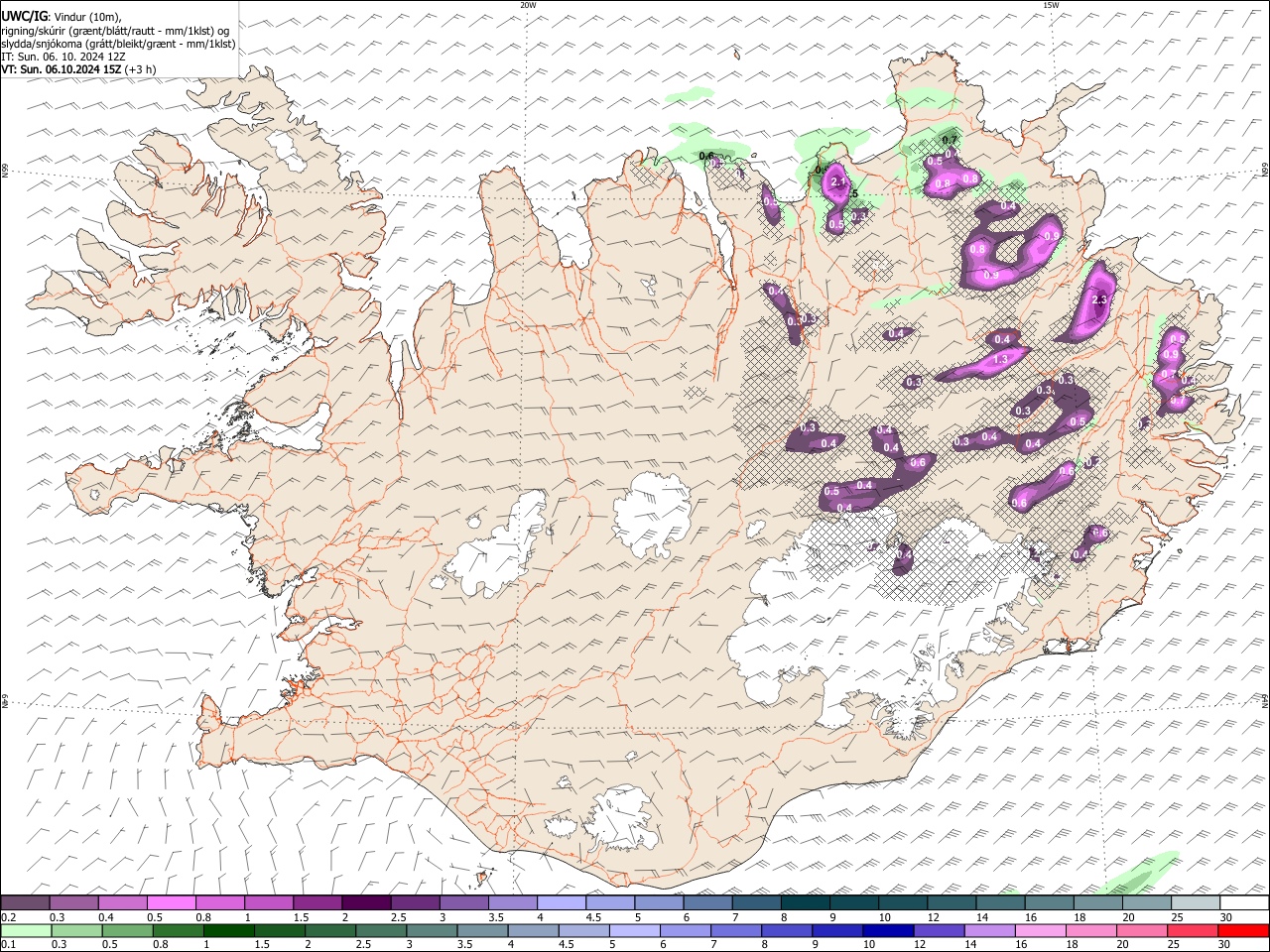Click the '20W' longitude label
The height and width of the screenshot is (952, 1270).
528,5
